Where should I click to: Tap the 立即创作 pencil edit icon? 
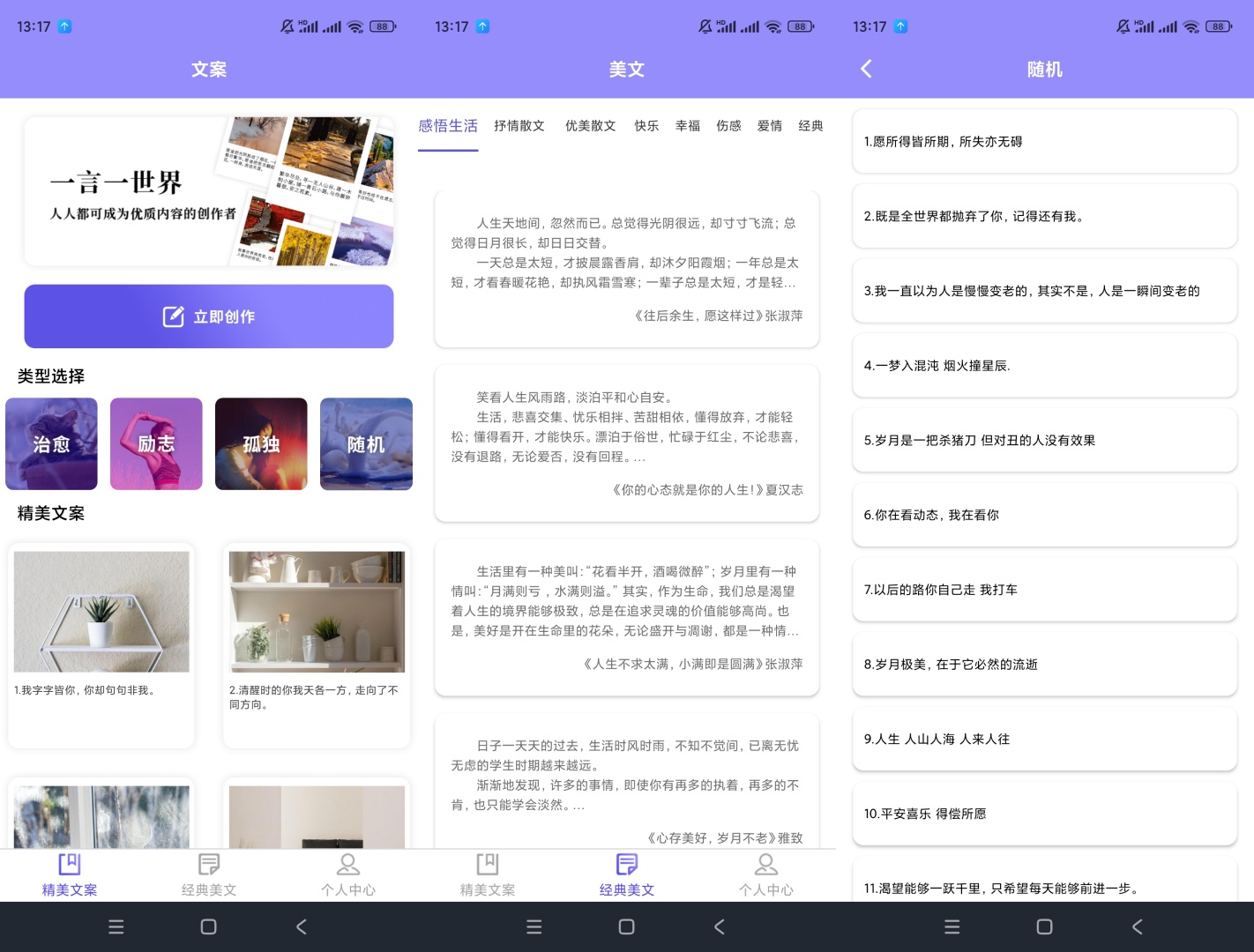click(x=173, y=316)
